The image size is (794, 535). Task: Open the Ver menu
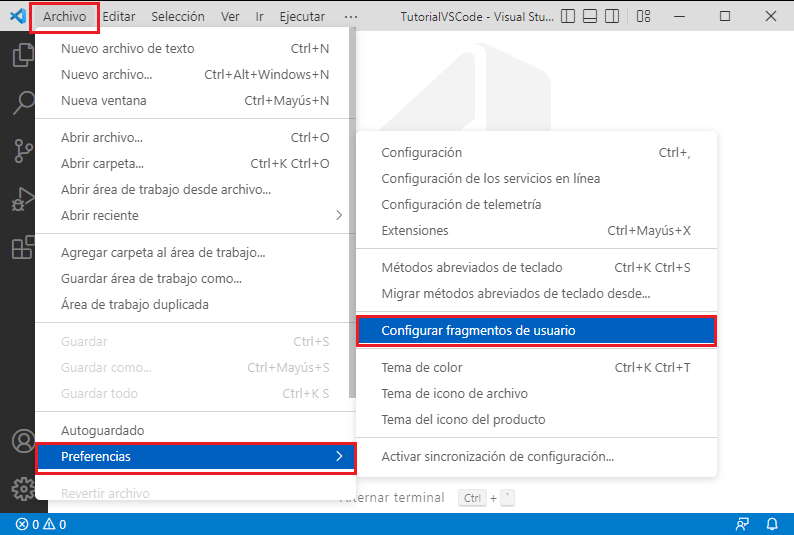tap(230, 17)
